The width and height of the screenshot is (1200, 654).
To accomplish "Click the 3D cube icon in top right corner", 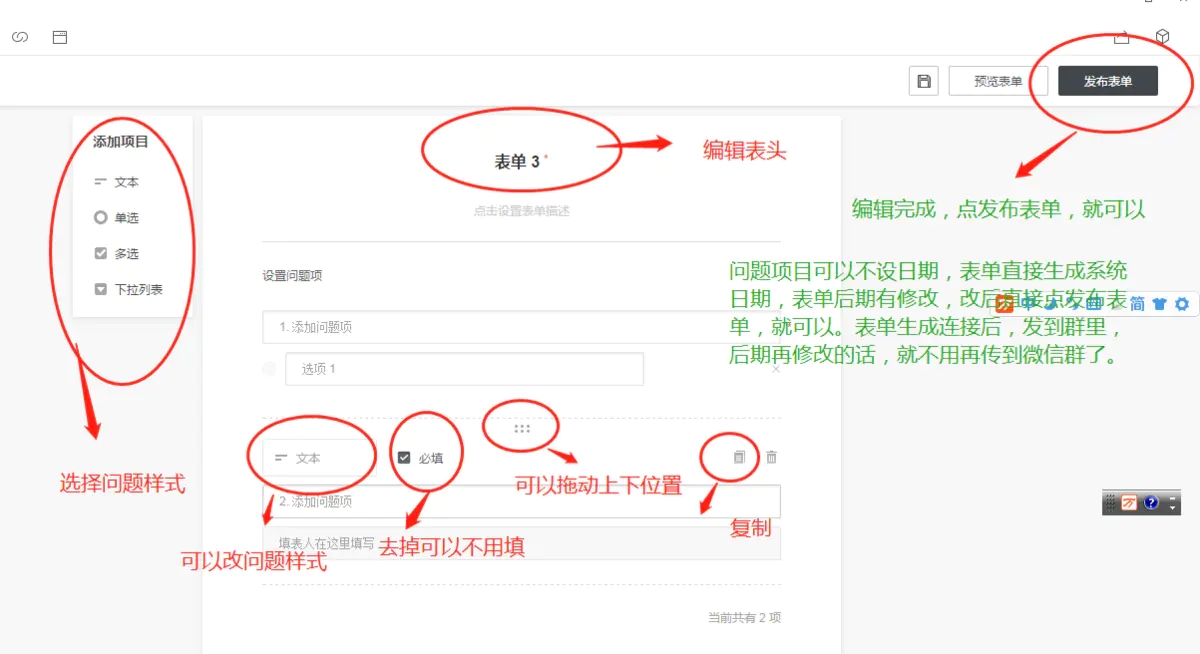I will [x=1162, y=35].
